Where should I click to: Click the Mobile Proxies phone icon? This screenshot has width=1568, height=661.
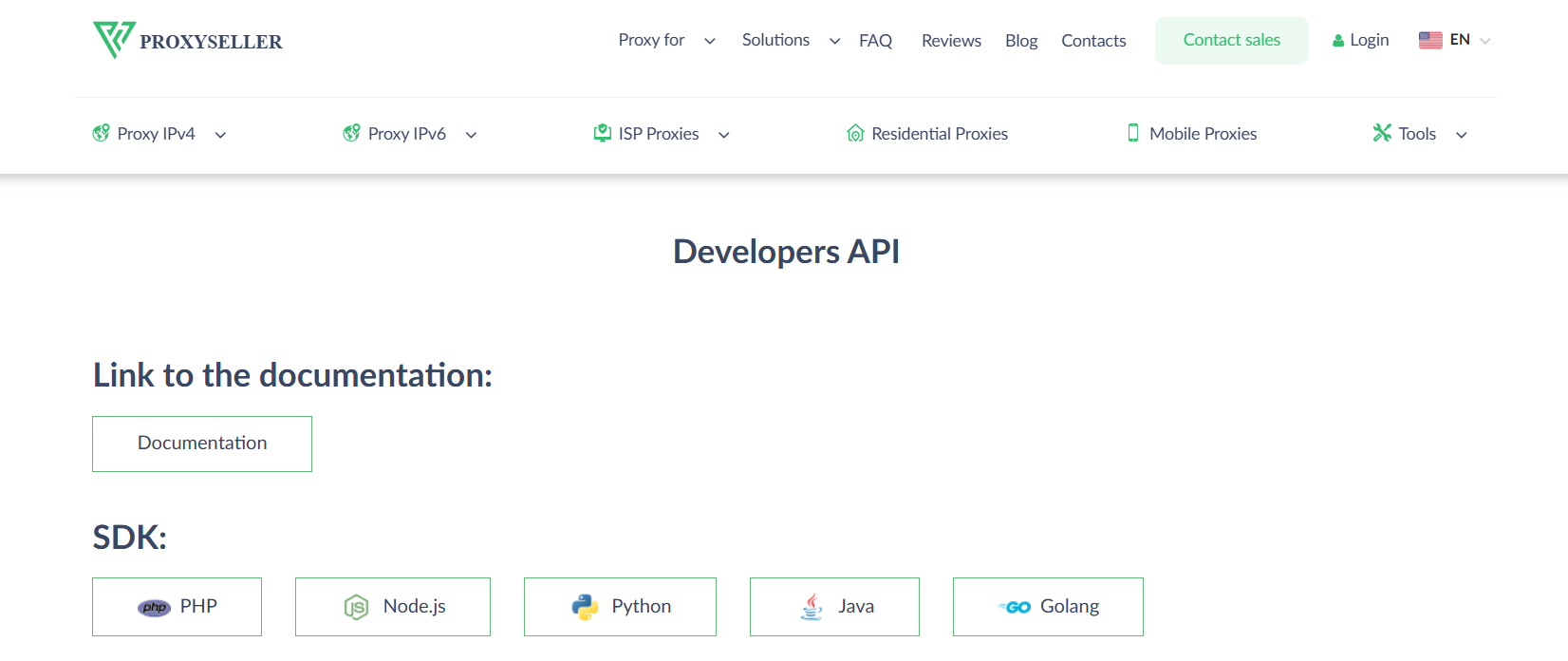[x=1133, y=133]
